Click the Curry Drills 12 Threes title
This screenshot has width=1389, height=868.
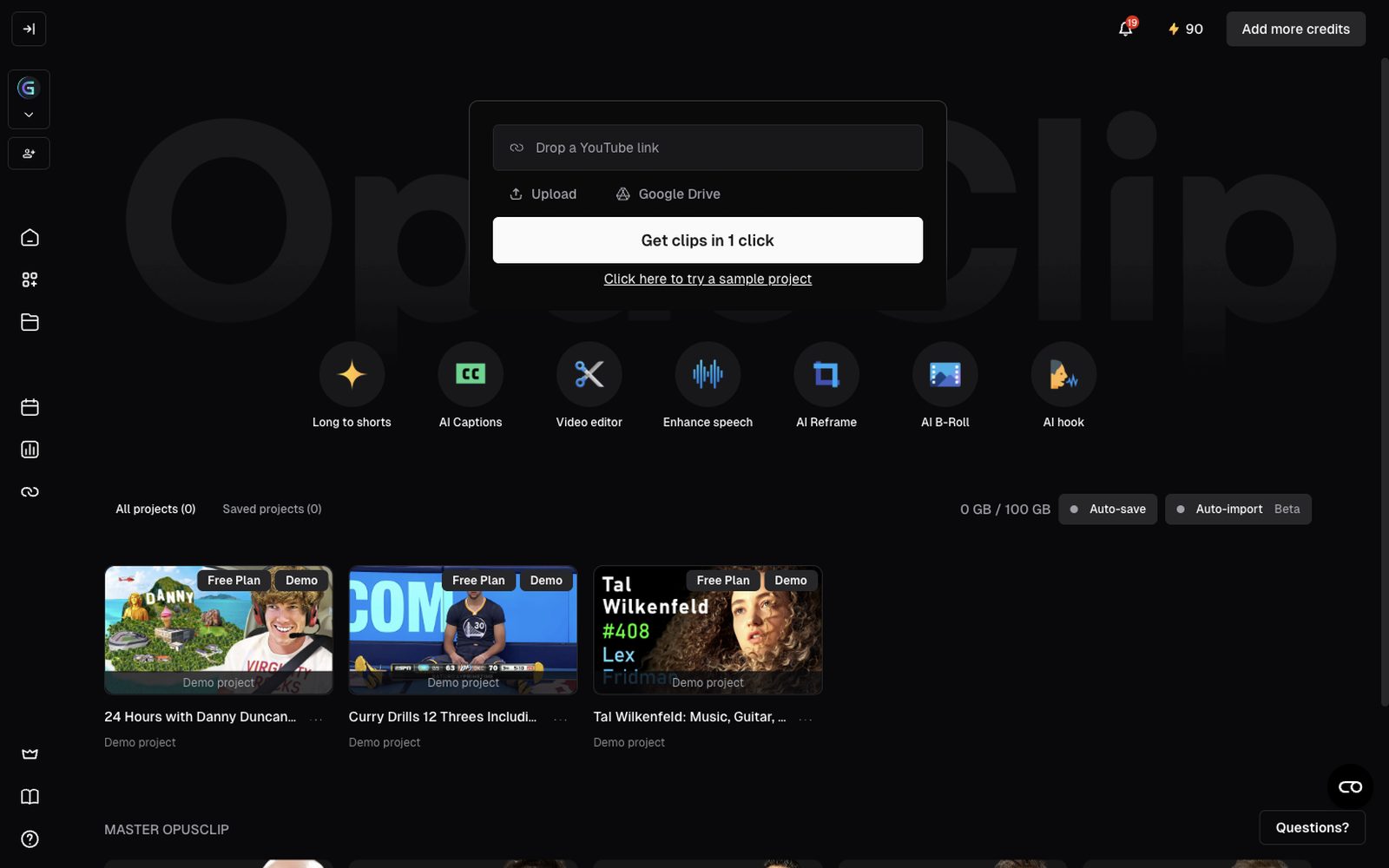tap(443, 717)
